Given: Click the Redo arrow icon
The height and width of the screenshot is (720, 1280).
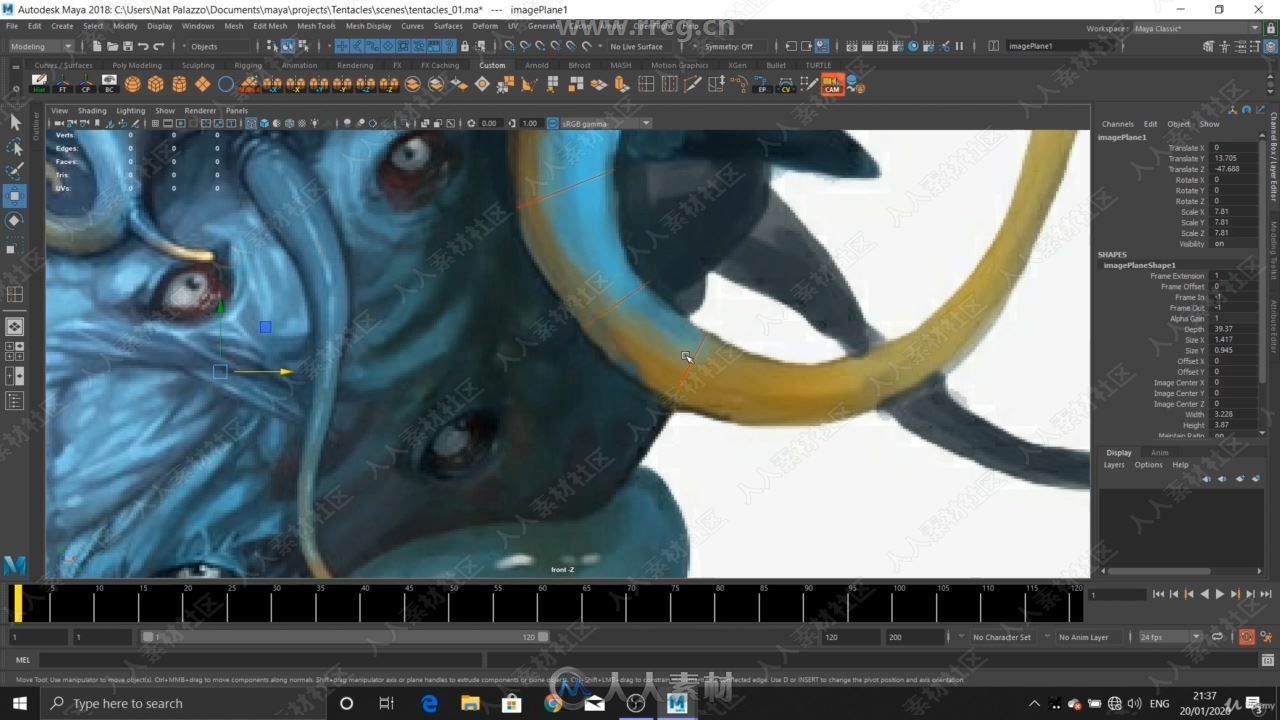Looking at the screenshot, I should (158, 46).
